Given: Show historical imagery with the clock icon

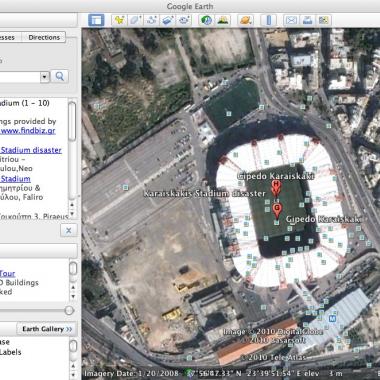Looking at the screenshot, I should point(206,20).
